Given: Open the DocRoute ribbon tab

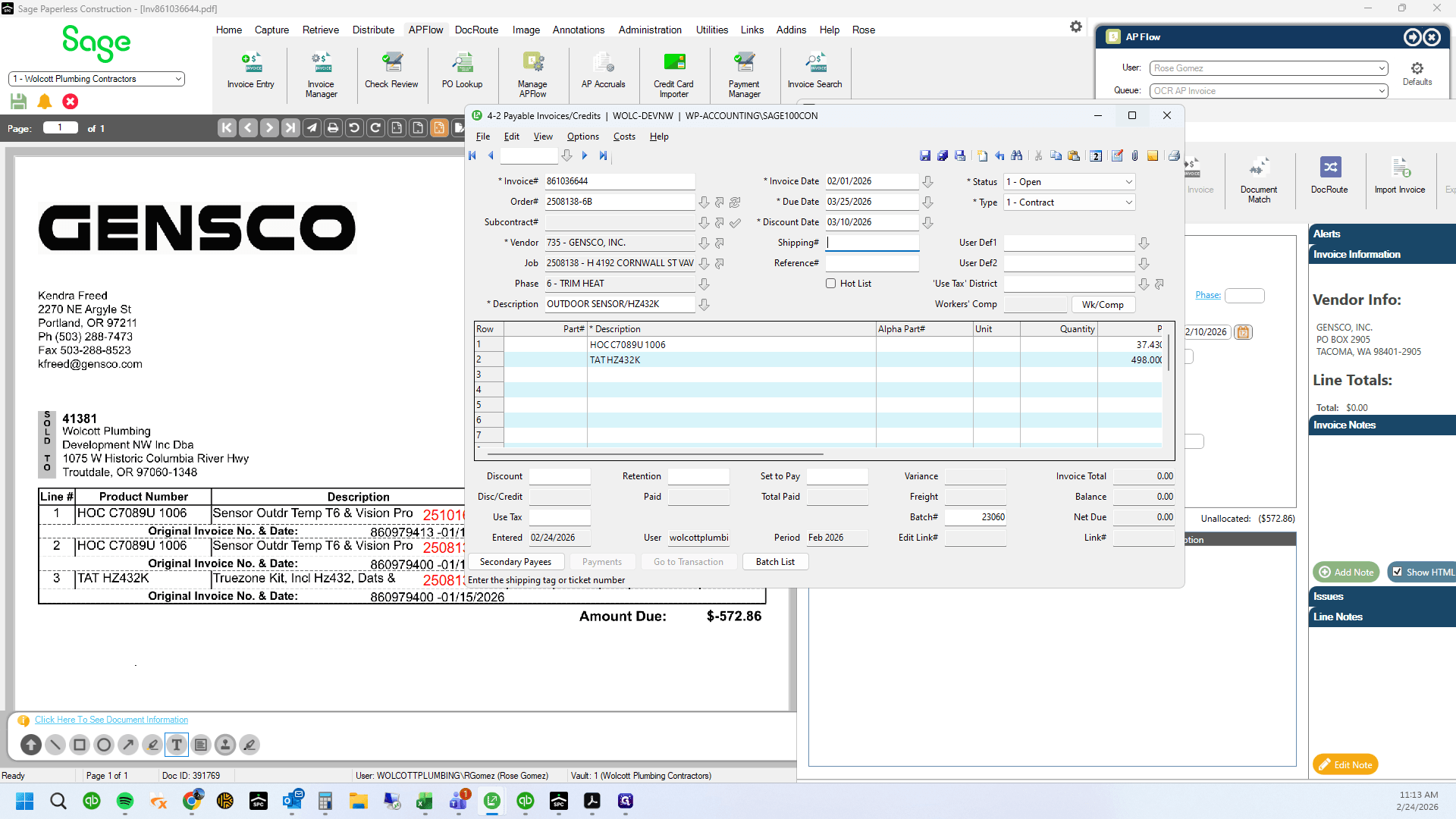Looking at the screenshot, I should point(476,30).
